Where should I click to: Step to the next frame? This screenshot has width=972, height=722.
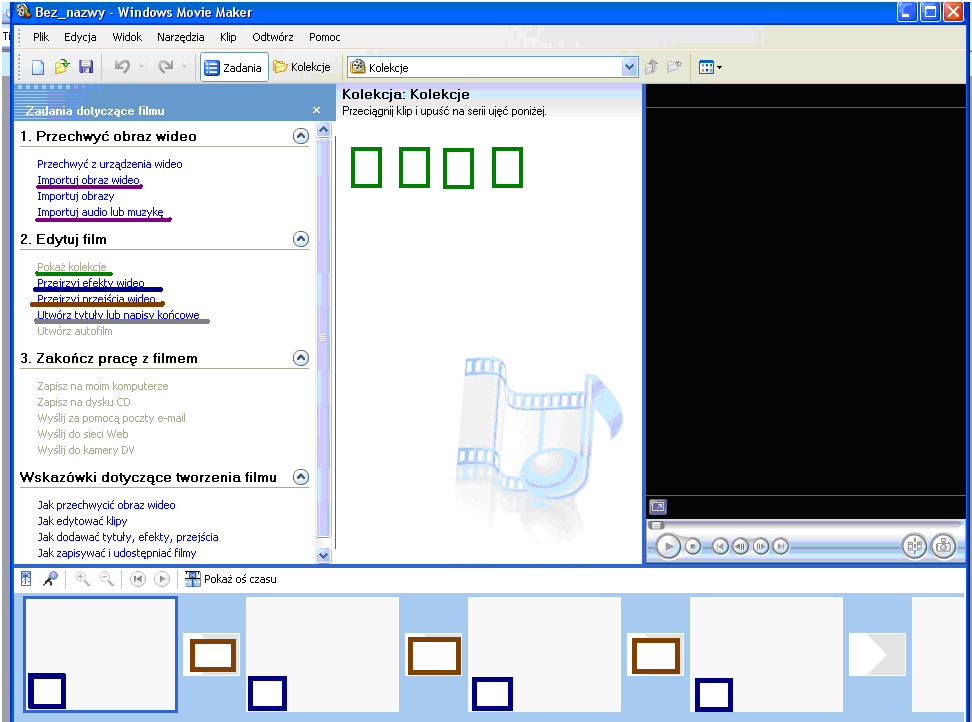[x=761, y=547]
